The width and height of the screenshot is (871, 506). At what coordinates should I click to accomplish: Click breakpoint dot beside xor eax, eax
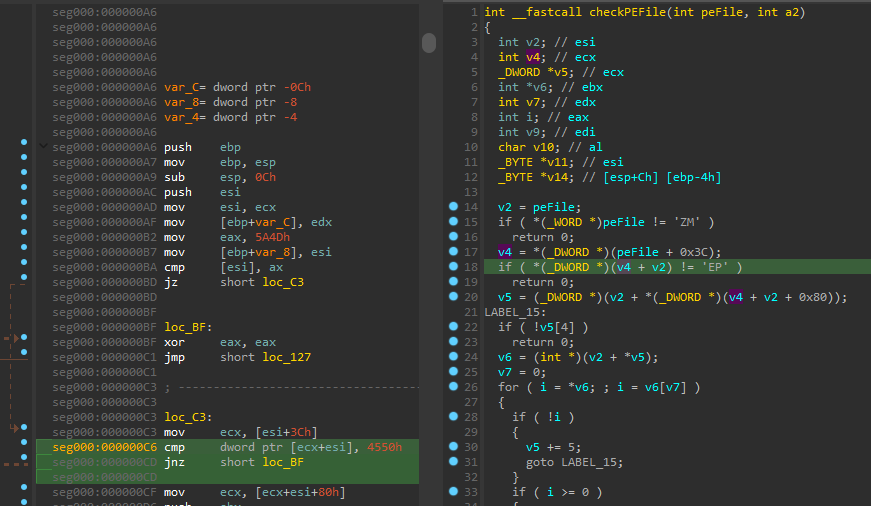click(x=24, y=337)
